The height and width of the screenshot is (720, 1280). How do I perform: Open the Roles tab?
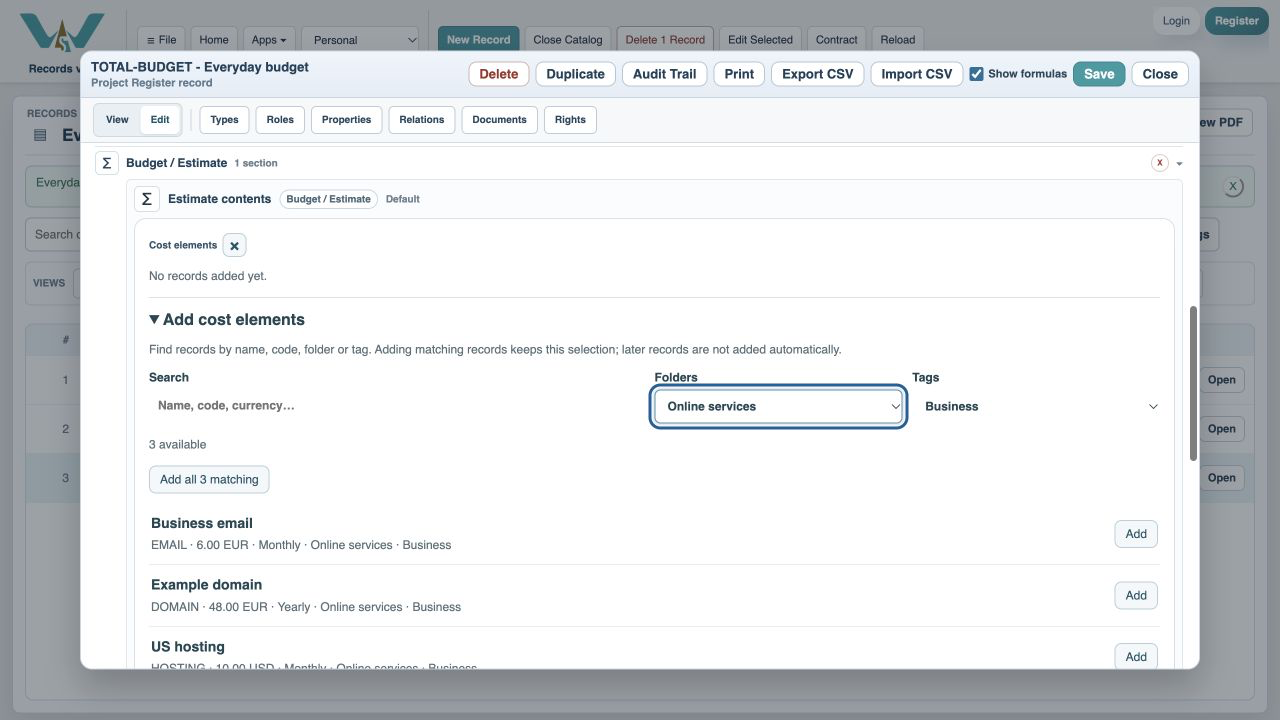coord(280,120)
